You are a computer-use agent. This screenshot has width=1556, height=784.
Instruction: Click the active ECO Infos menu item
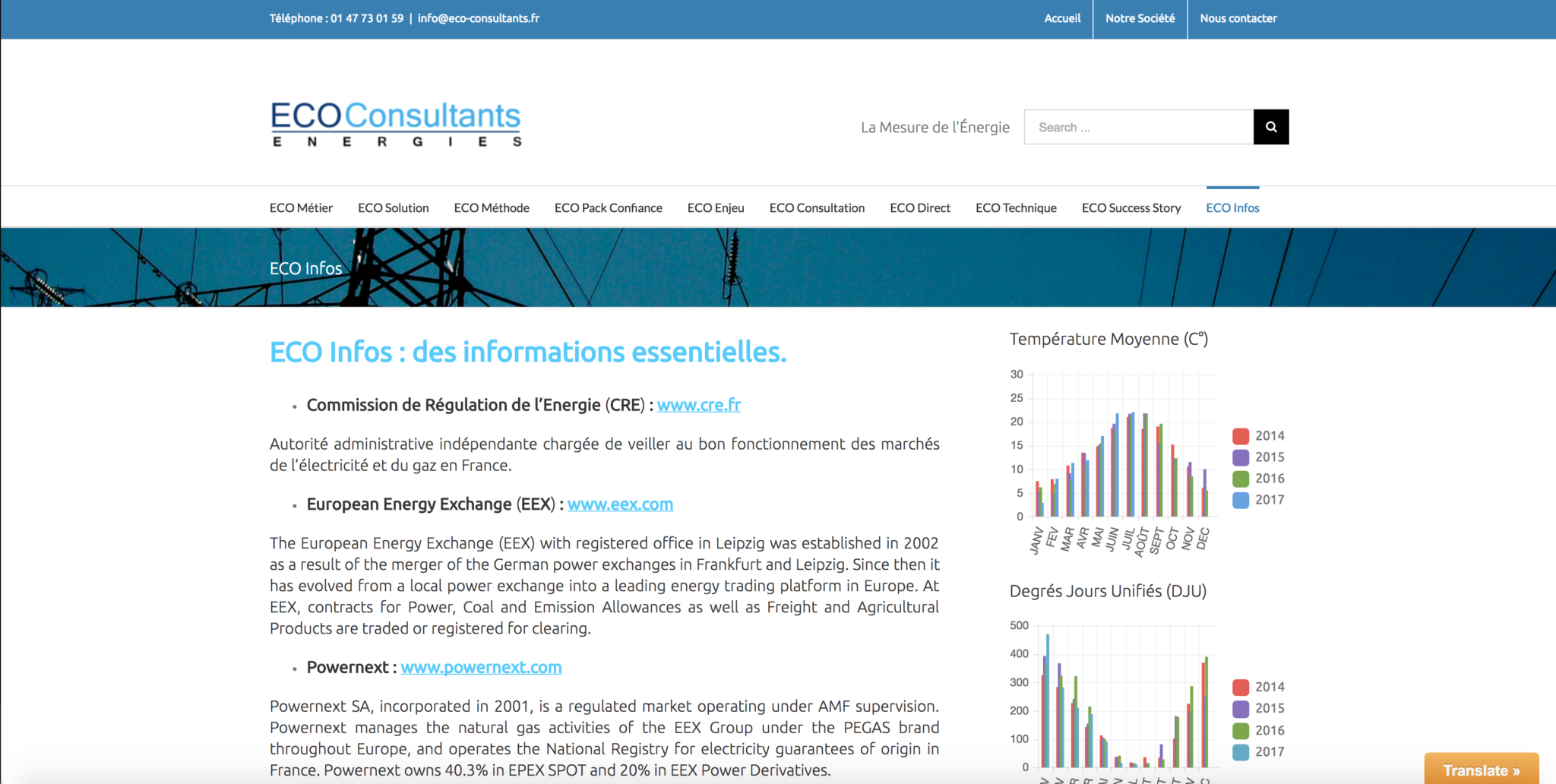1232,207
